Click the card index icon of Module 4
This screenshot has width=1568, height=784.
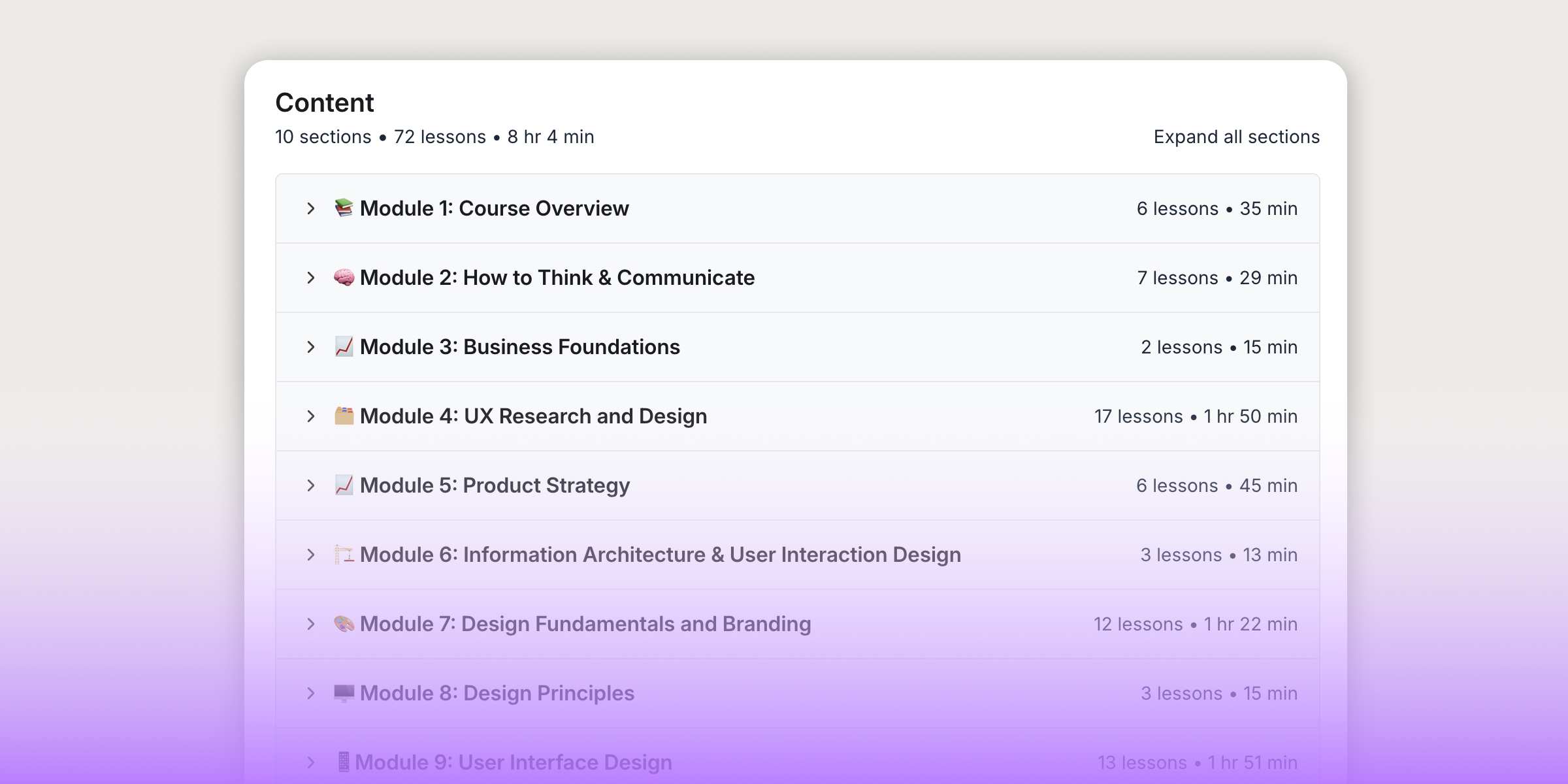(344, 416)
